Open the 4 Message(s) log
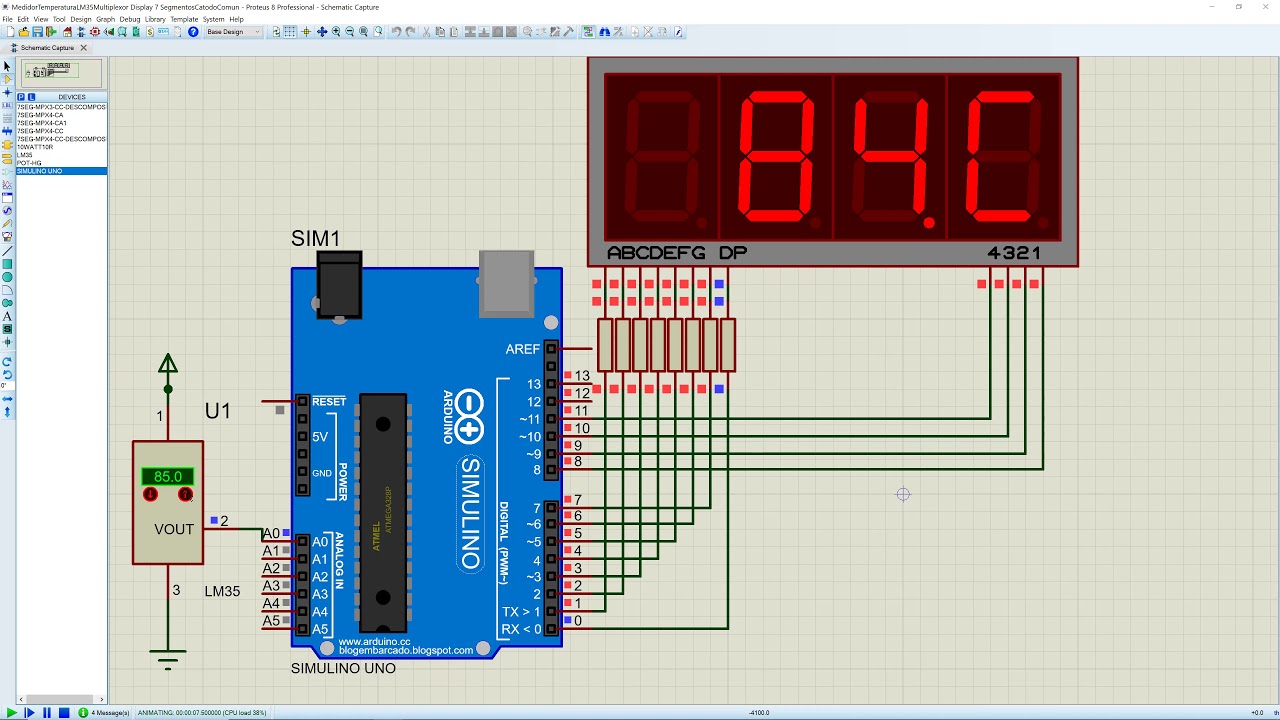This screenshot has width=1280, height=720. (104, 713)
